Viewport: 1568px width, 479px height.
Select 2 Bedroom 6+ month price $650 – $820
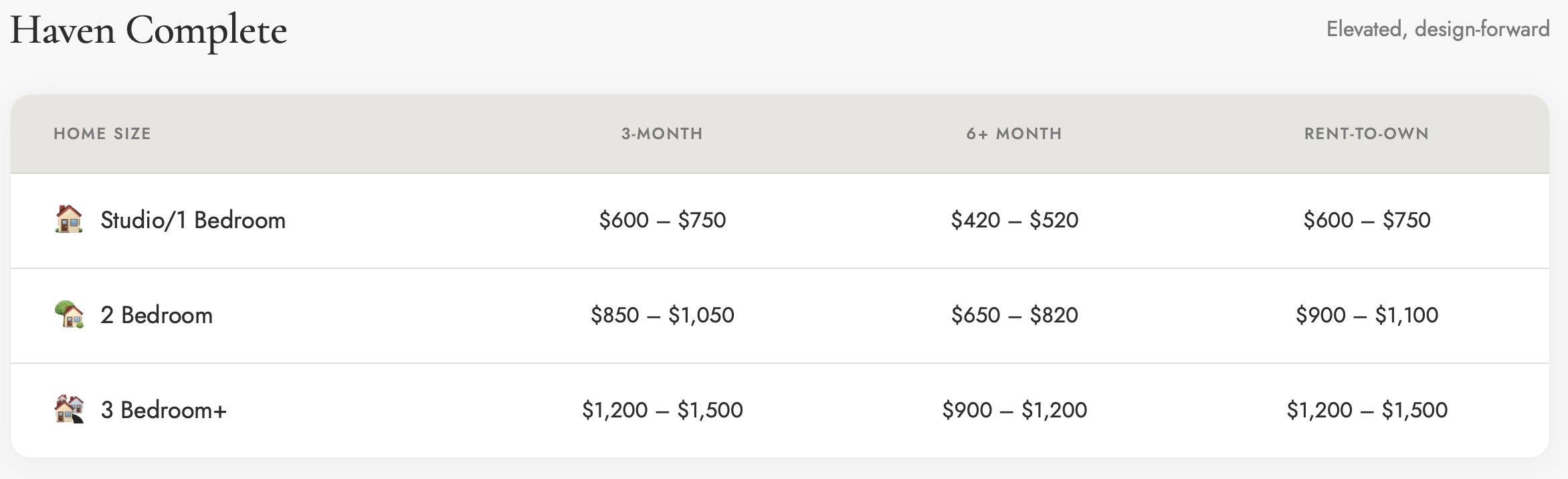[1015, 315]
